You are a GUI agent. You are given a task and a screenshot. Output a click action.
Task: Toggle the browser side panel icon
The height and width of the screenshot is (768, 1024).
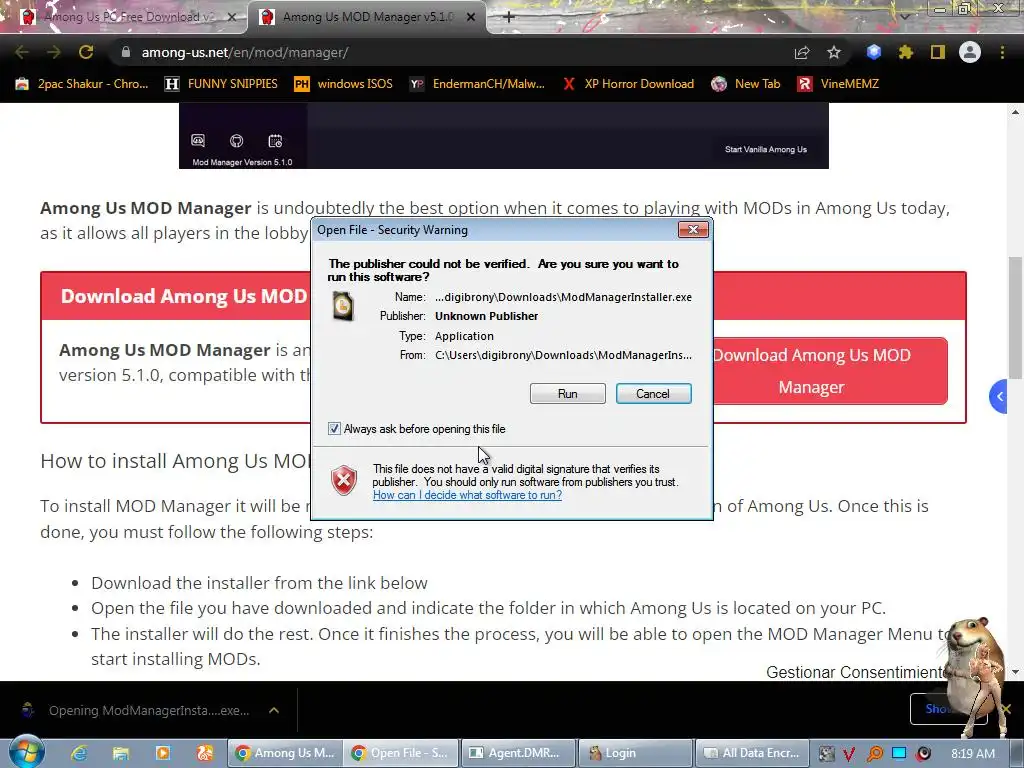click(938, 52)
